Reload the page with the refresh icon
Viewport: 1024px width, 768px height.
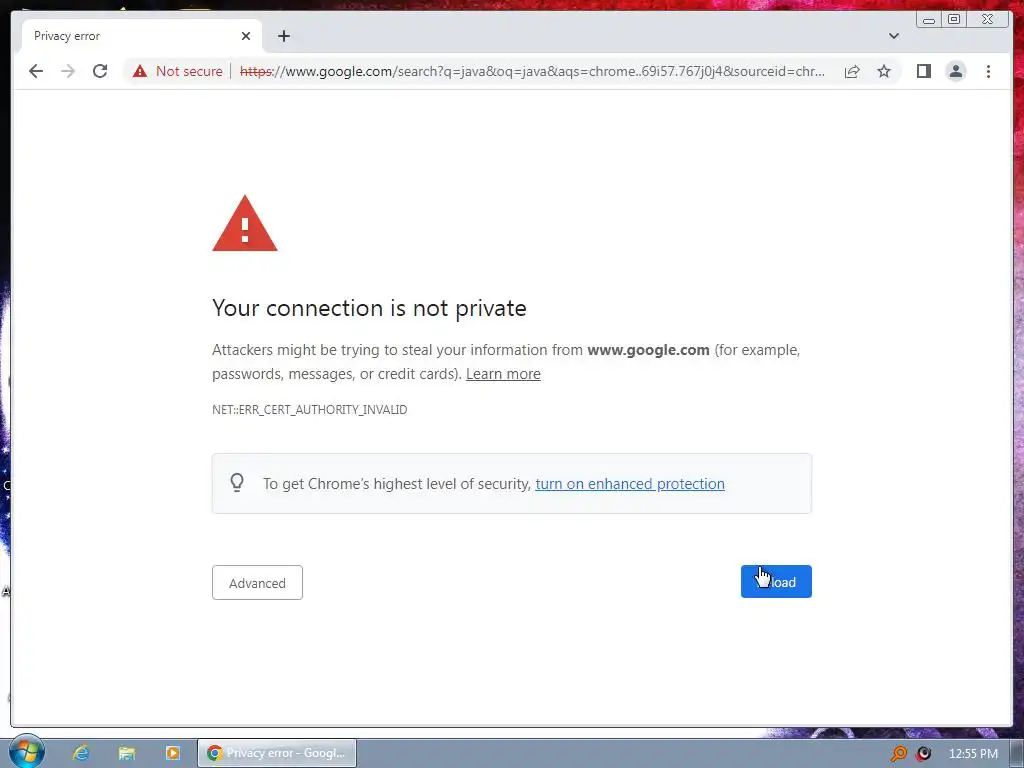pos(100,71)
